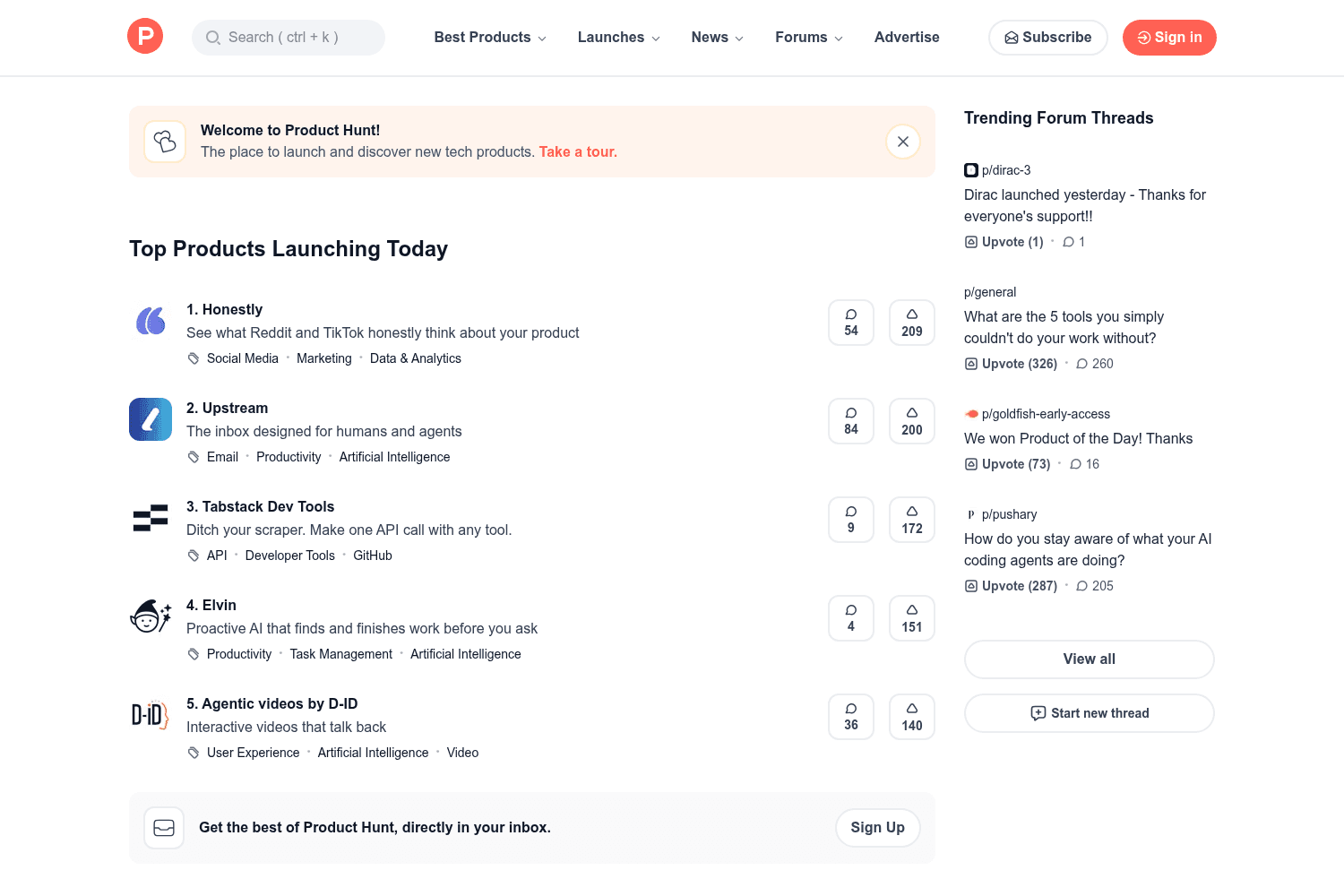Select the Video tag
The image size is (1344, 896).
[x=462, y=753]
